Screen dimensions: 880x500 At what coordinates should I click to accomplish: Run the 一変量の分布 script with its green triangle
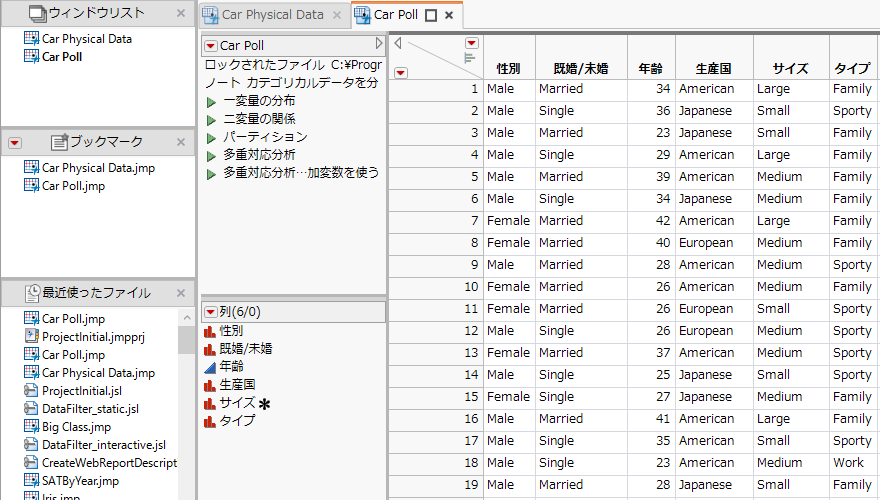pos(211,101)
